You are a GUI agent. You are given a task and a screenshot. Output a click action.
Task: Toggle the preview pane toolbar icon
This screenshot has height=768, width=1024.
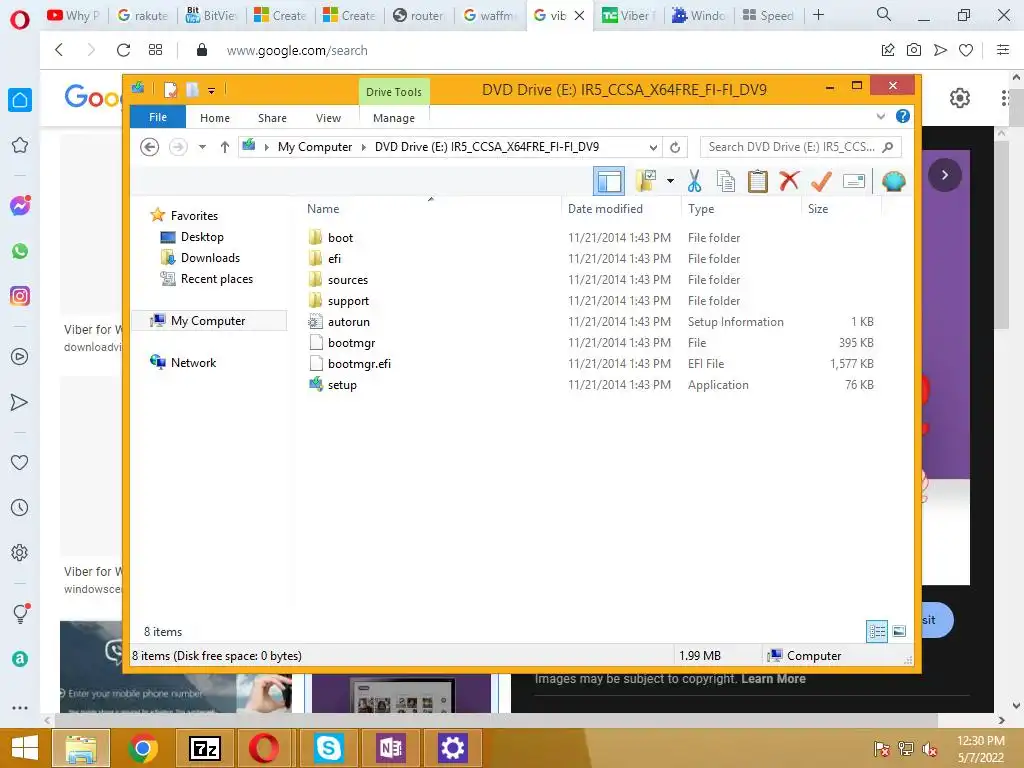[x=609, y=181]
